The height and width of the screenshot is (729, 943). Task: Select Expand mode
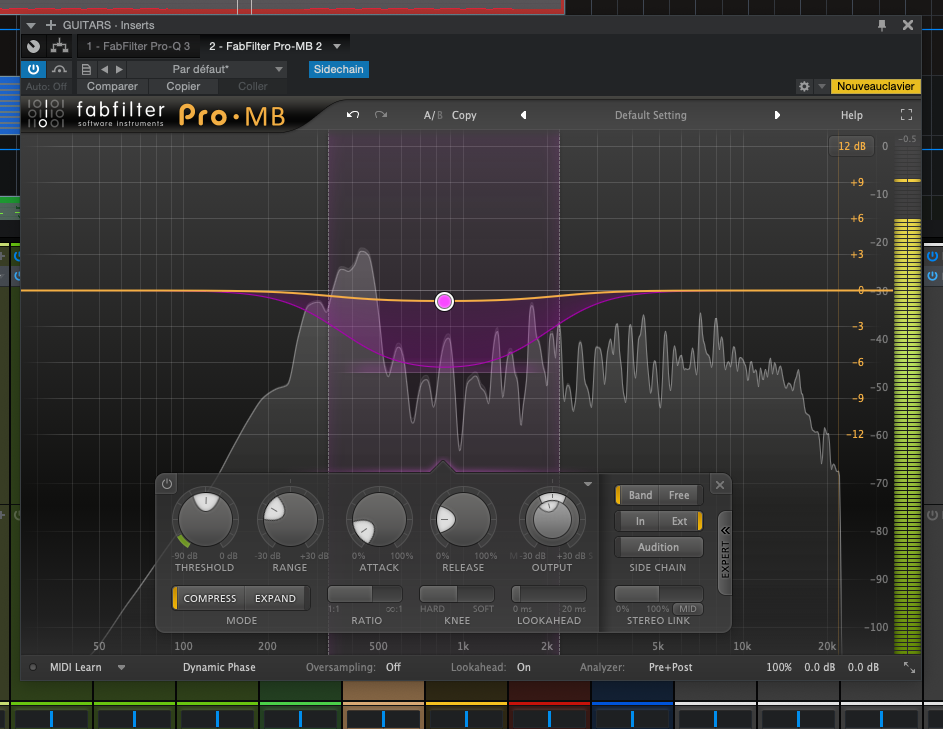click(x=275, y=598)
